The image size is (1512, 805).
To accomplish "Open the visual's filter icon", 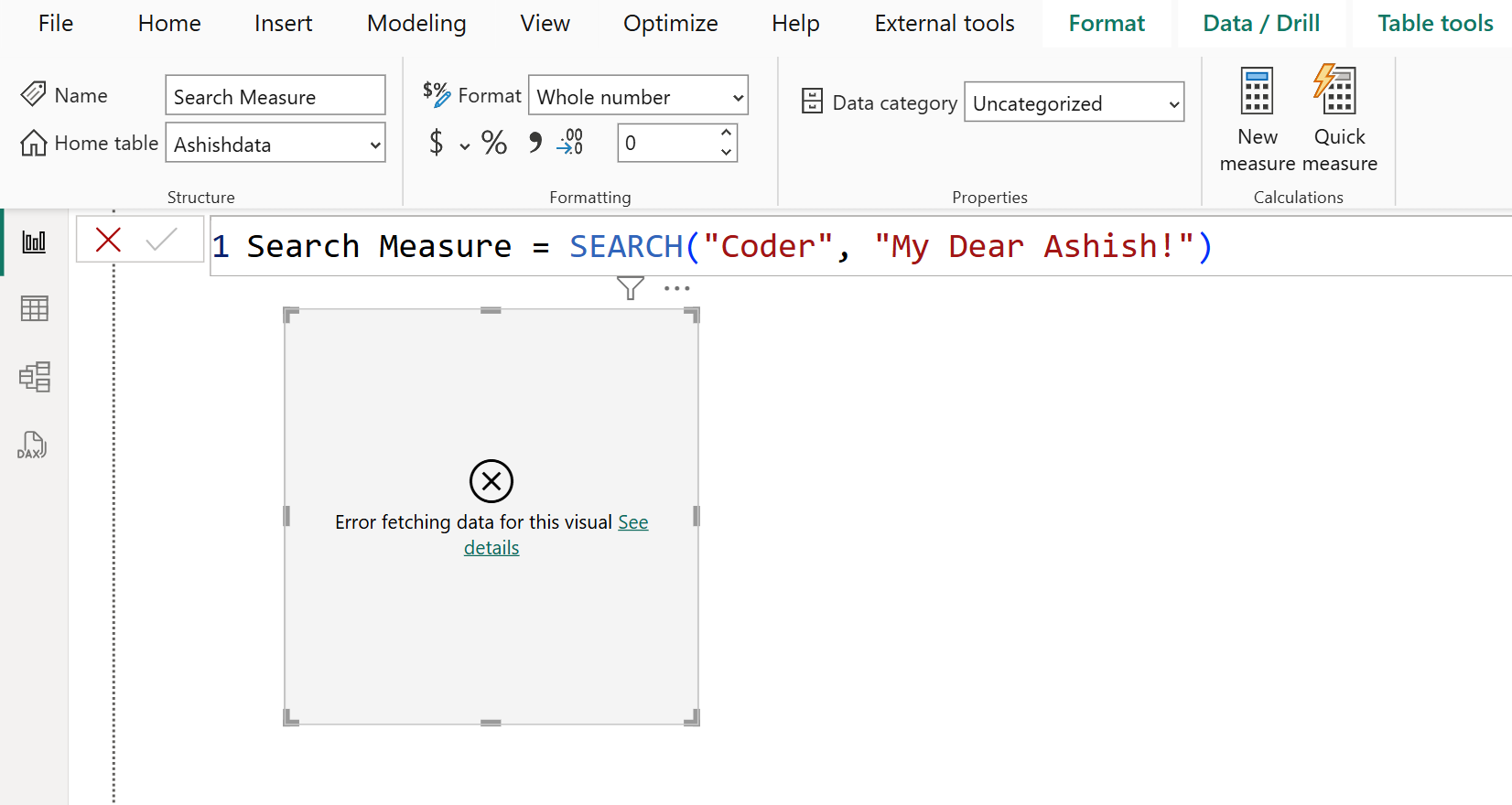I will coord(630,288).
